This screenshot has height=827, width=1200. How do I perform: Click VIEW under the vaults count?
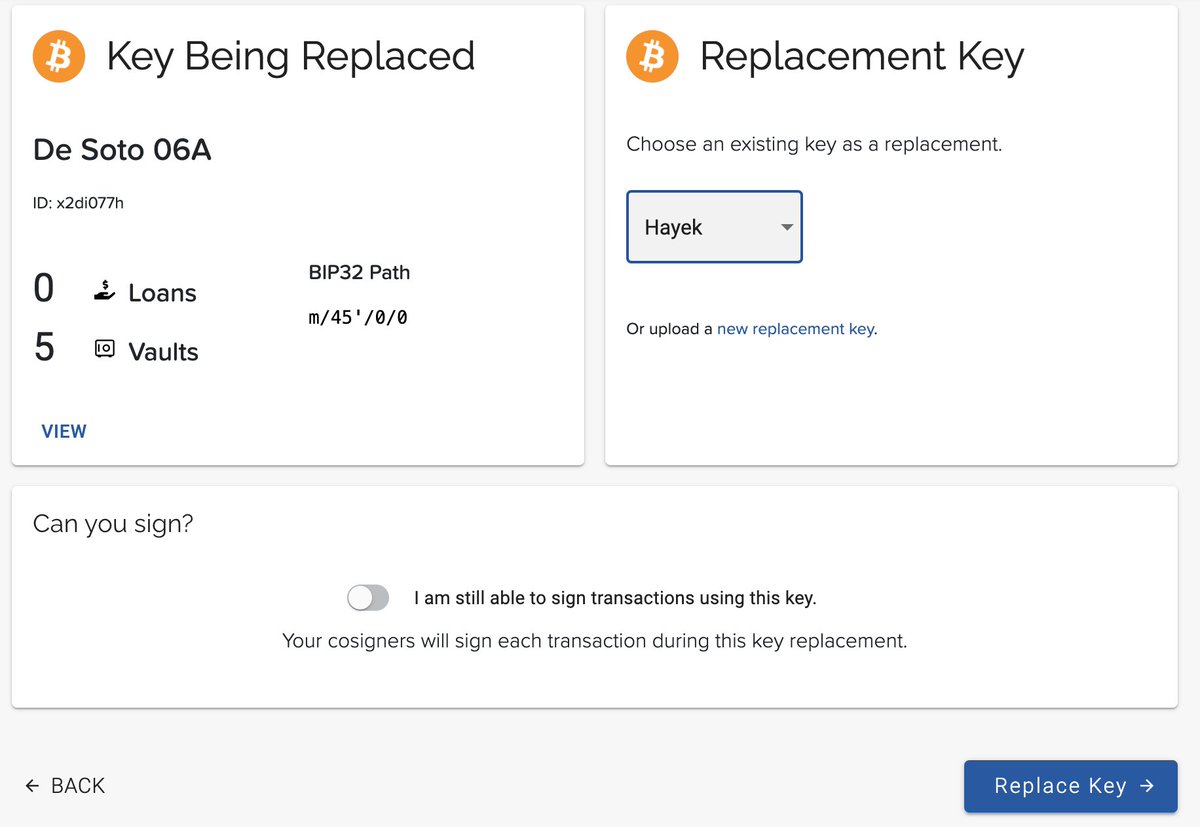click(63, 431)
